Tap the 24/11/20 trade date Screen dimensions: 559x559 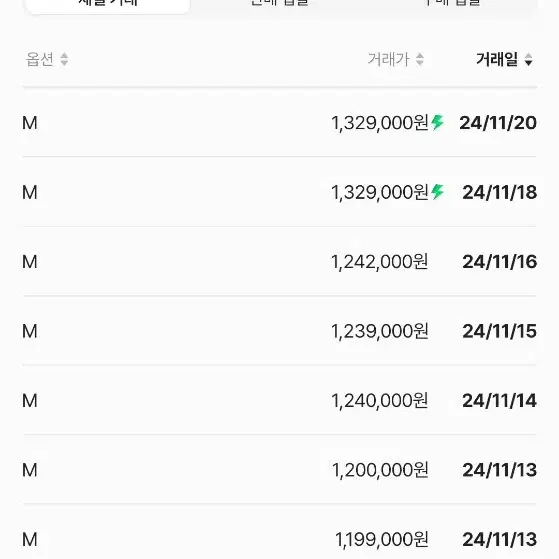point(498,123)
